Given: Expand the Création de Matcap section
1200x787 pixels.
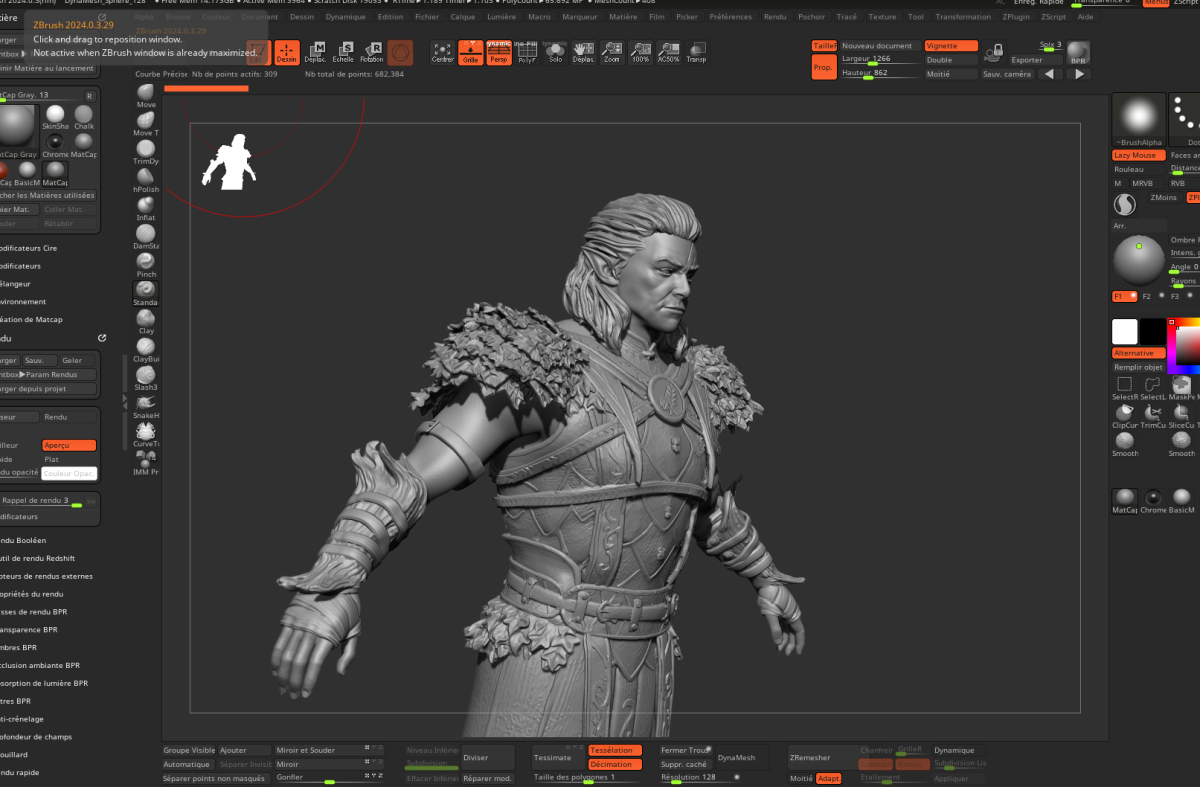Looking at the screenshot, I should point(31,319).
